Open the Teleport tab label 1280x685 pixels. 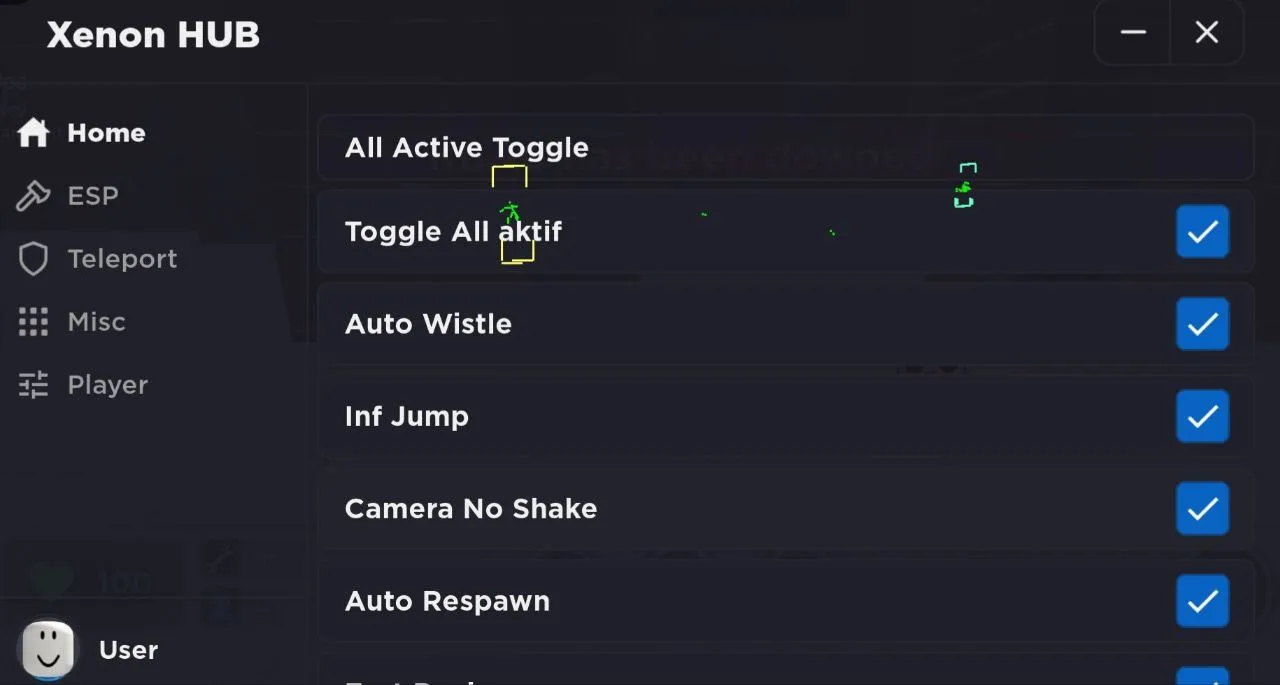tap(122, 259)
